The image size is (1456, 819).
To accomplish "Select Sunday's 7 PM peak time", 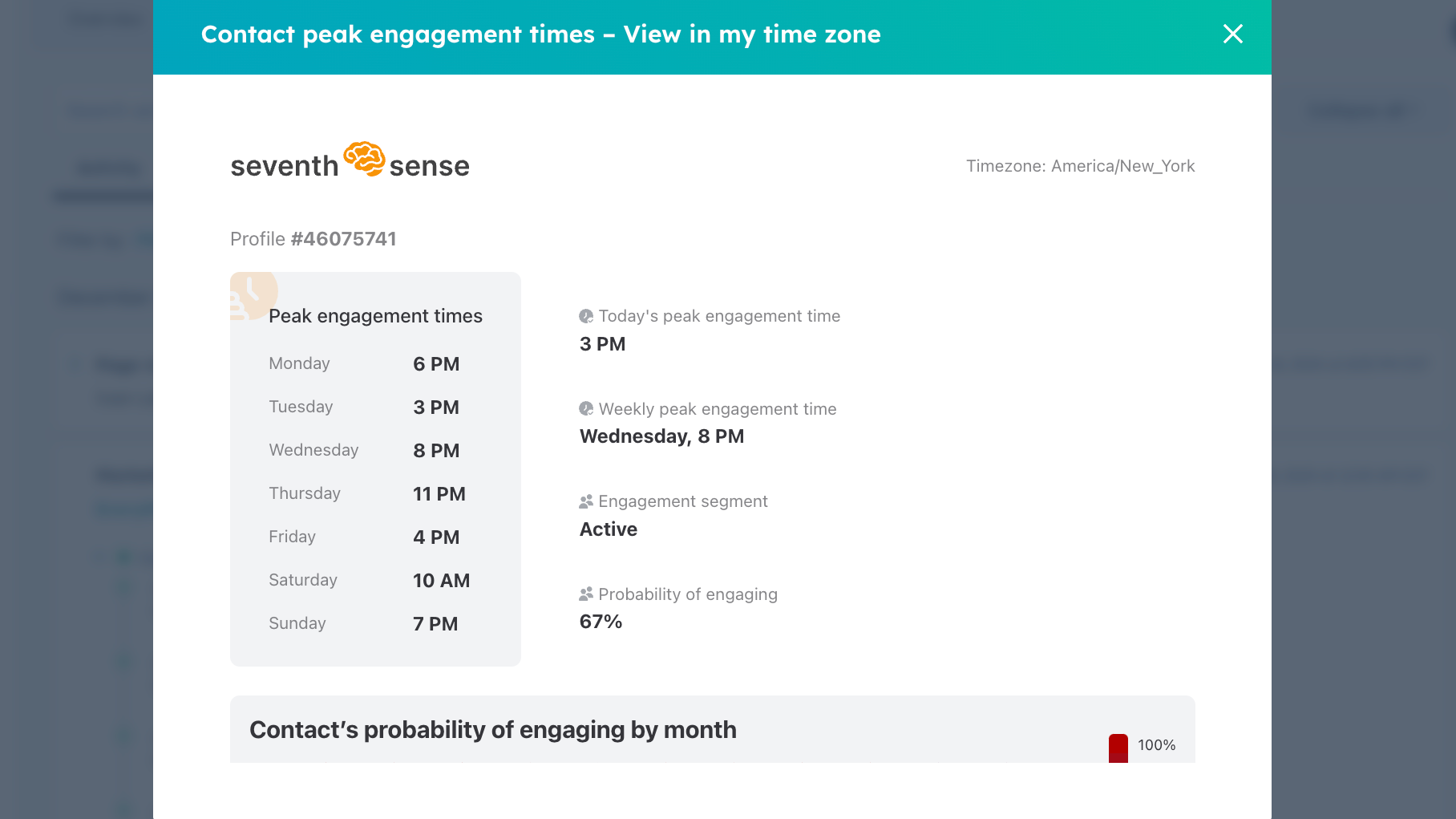I will point(435,624).
